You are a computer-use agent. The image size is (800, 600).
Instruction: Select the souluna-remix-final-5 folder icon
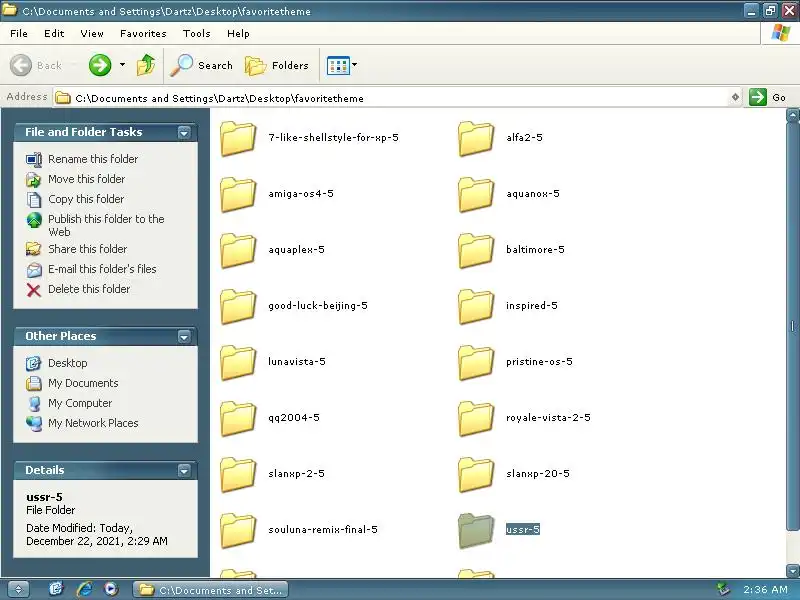238,531
